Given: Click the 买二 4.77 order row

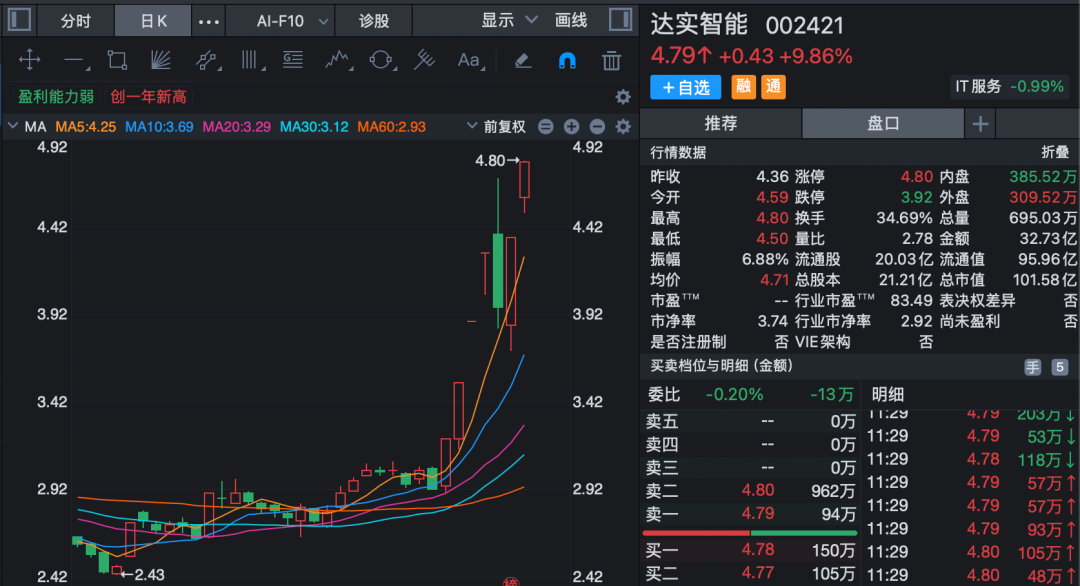Looking at the screenshot, I should 750,573.
